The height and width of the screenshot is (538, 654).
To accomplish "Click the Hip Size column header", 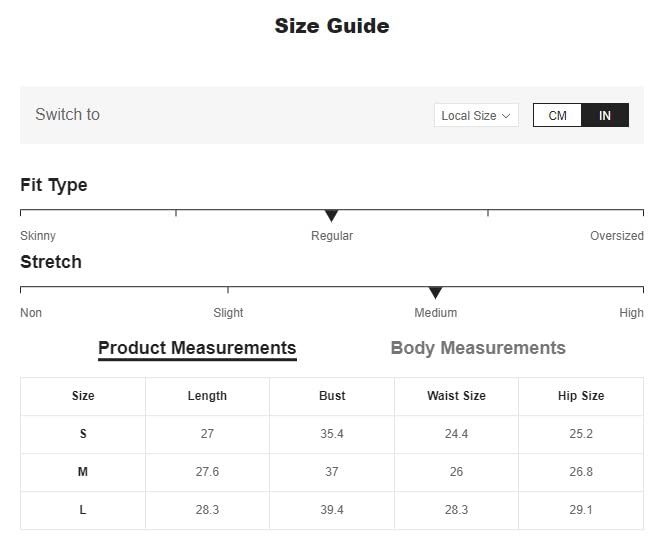I will 581,396.
